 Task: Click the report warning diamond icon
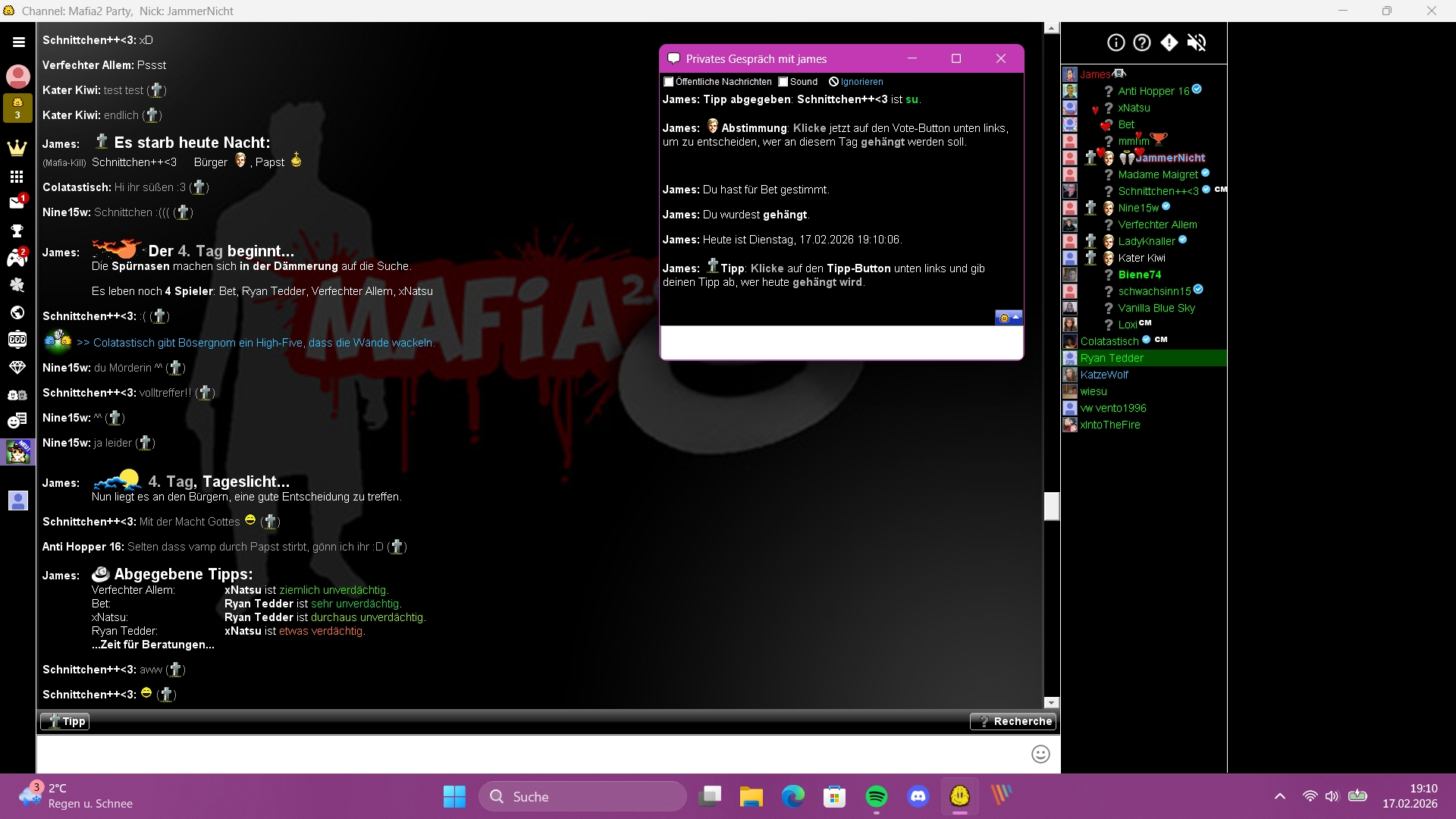(x=1169, y=42)
